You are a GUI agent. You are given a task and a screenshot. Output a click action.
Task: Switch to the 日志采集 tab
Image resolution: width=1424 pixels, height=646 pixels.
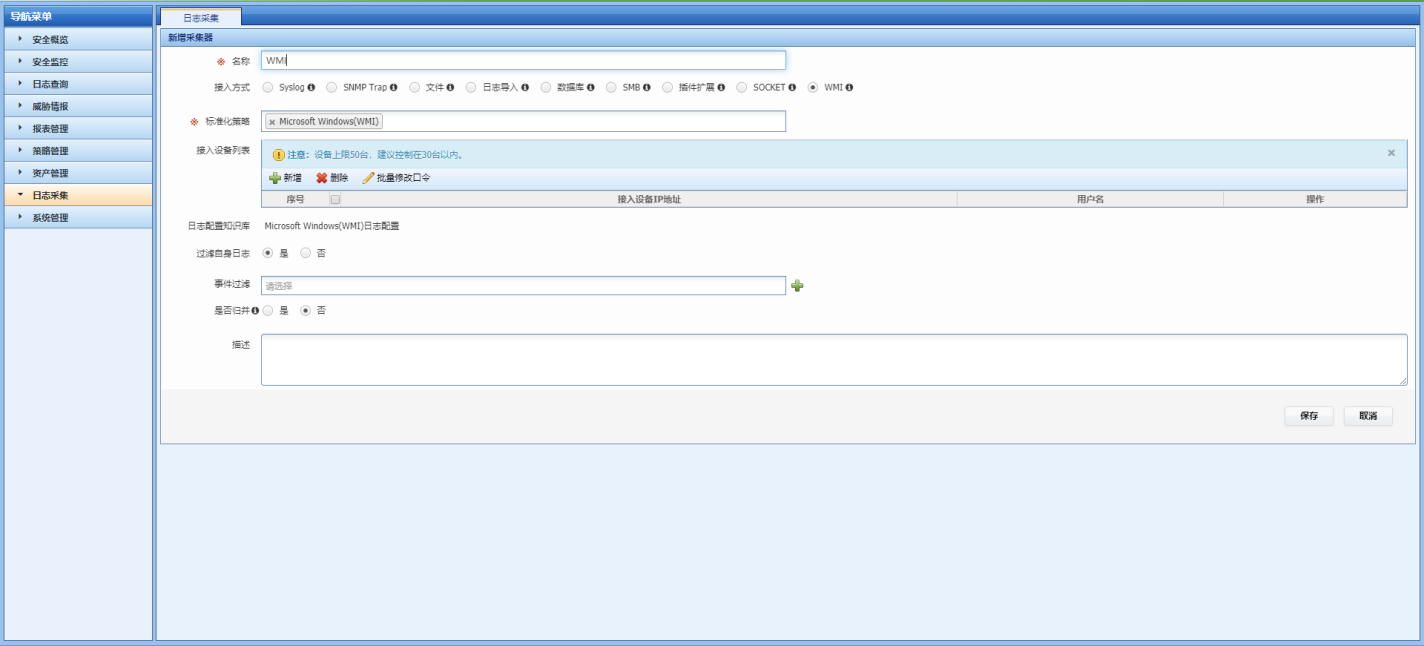point(201,18)
